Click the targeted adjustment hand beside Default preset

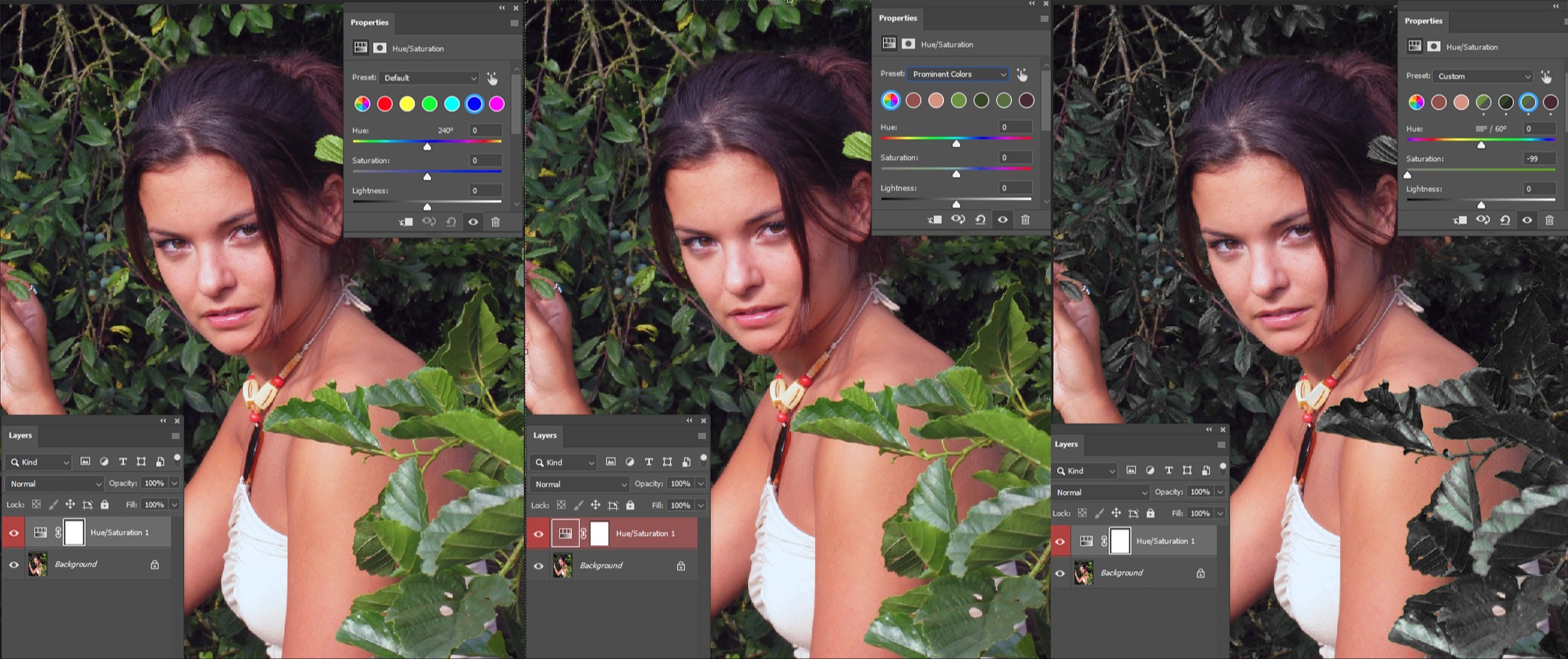coord(492,78)
